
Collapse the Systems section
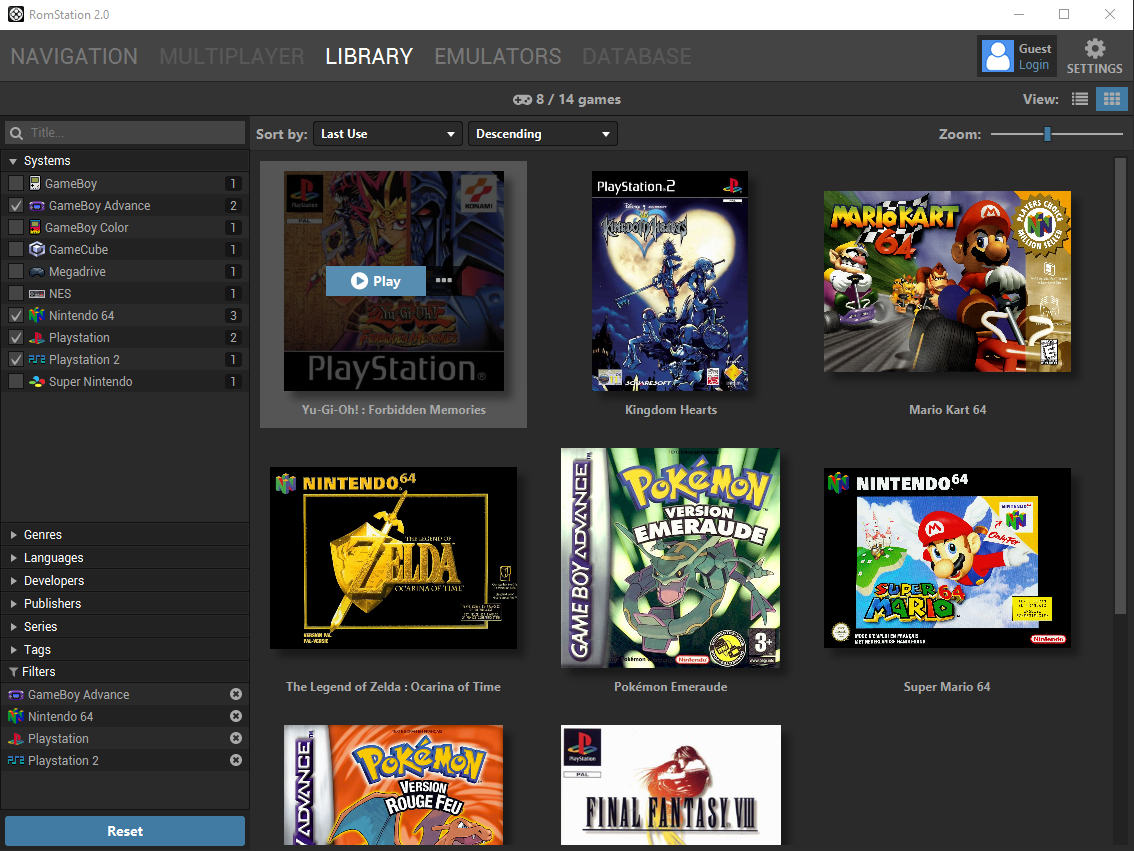(124, 161)
